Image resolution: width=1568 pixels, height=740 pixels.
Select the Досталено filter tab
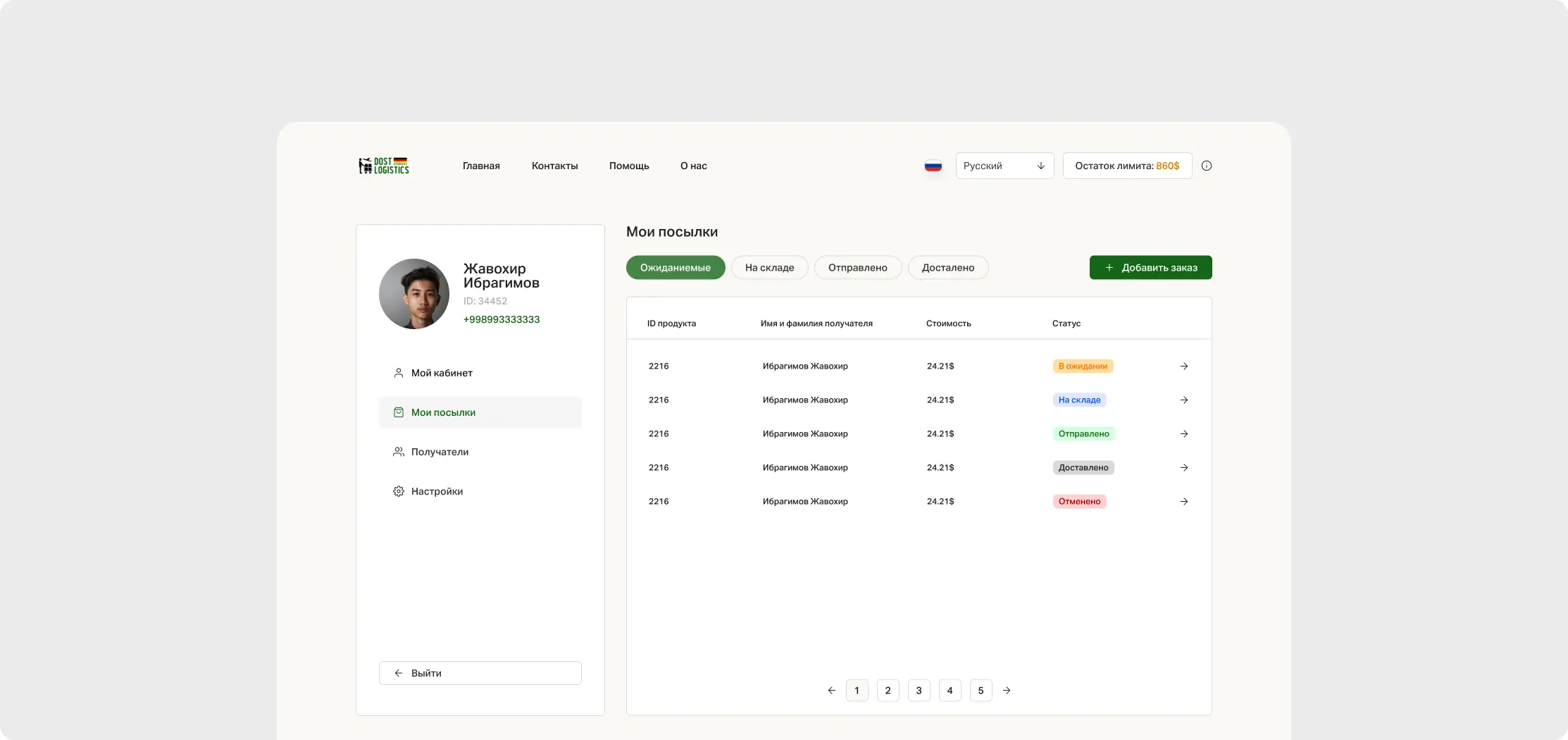(x=948, y=268)
